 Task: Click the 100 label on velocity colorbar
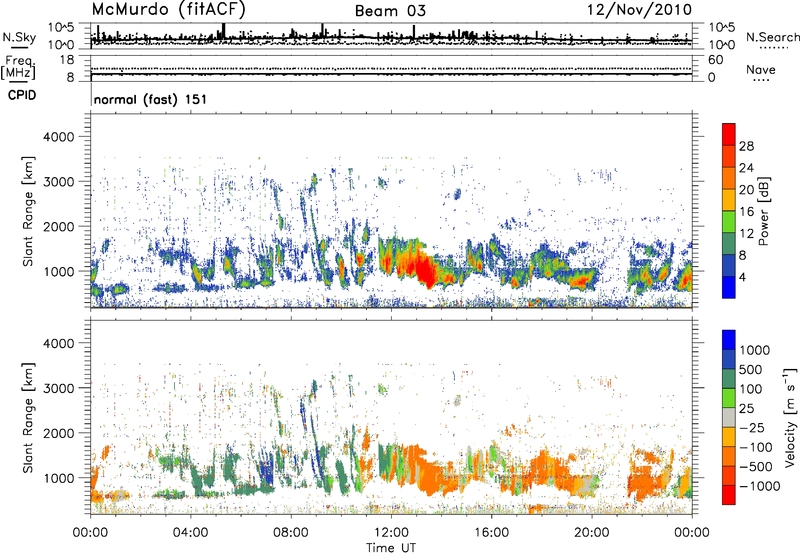pyautogui.click(x=751, y=389)
